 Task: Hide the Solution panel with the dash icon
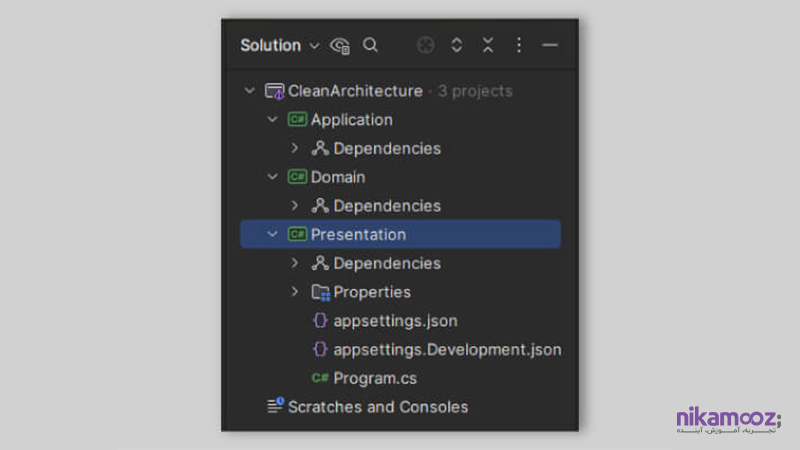tap(549, 45)
